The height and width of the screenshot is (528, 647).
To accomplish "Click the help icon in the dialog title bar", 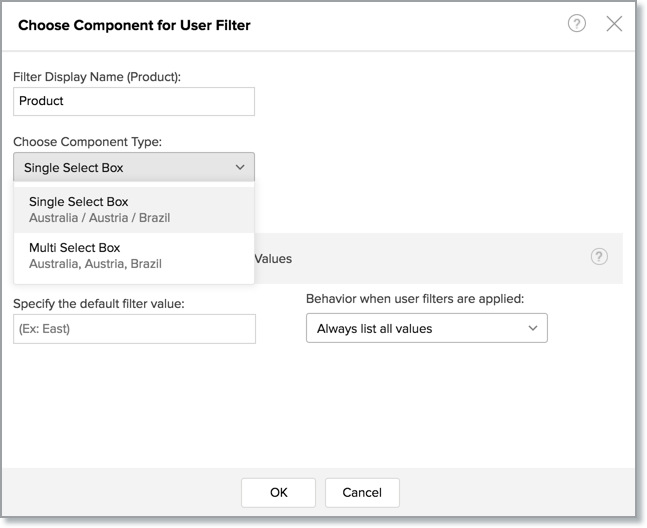I will tap(577, 24).
